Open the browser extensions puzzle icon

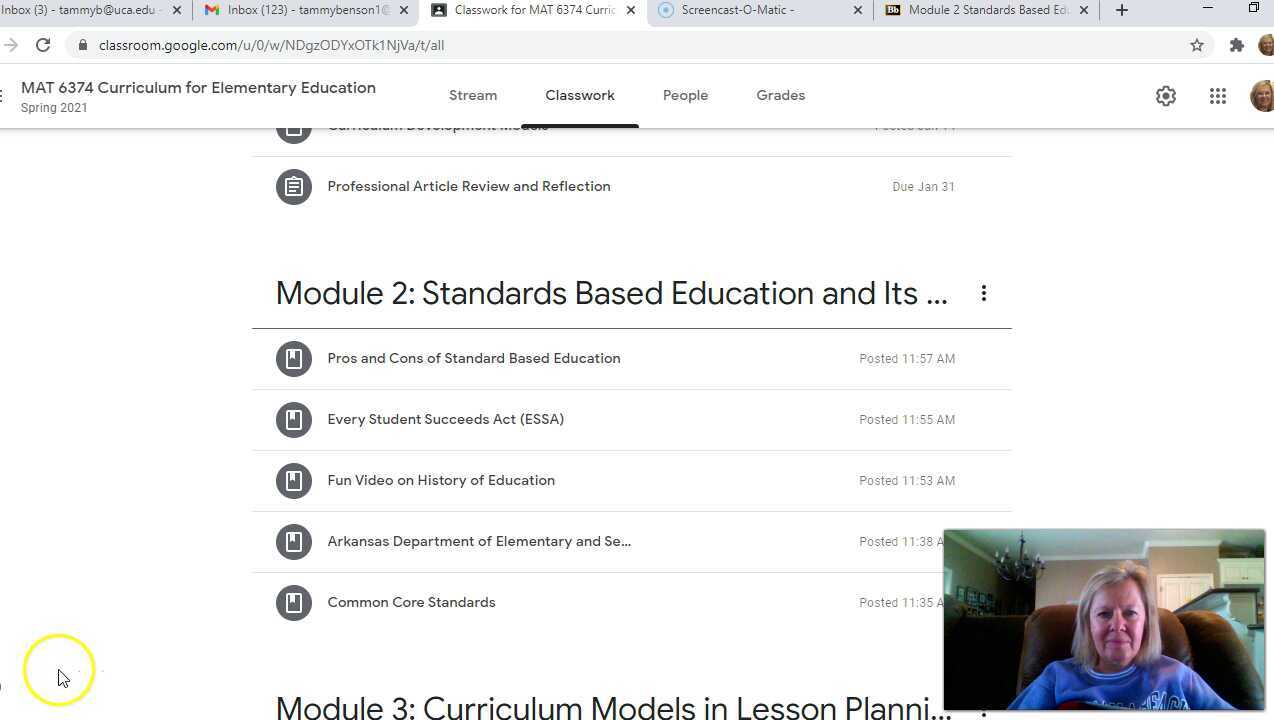click(1237, 45)
